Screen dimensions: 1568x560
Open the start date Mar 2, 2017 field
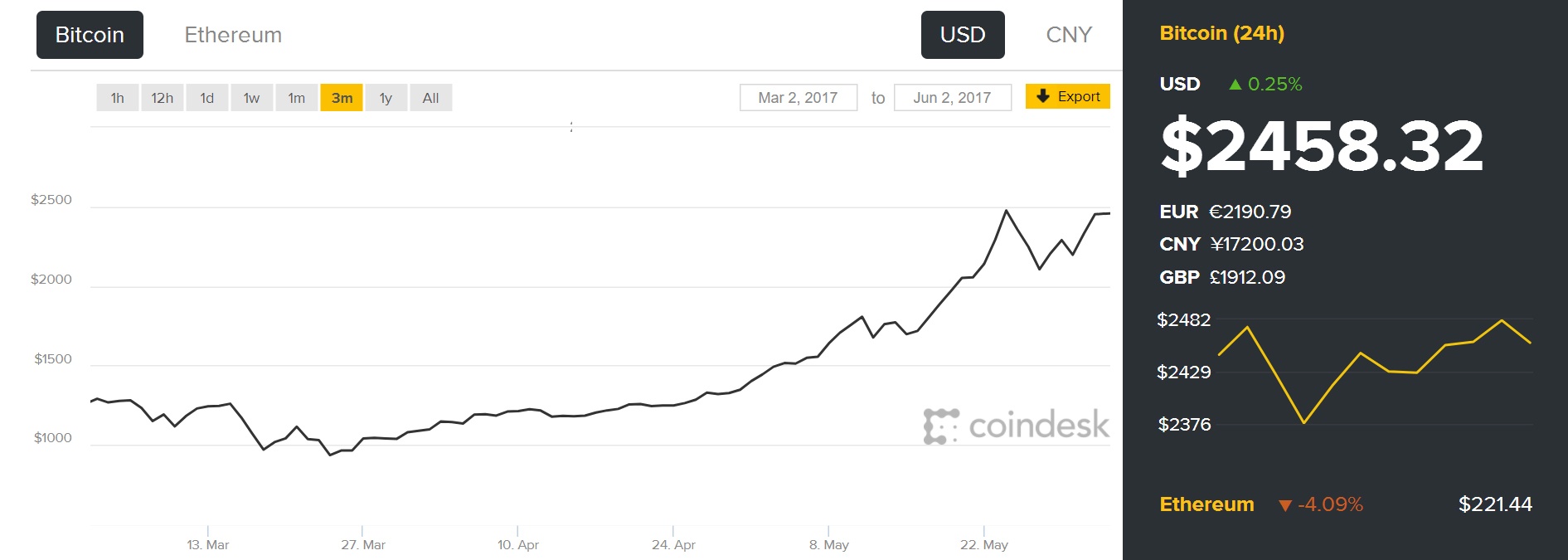pos(798,98)
